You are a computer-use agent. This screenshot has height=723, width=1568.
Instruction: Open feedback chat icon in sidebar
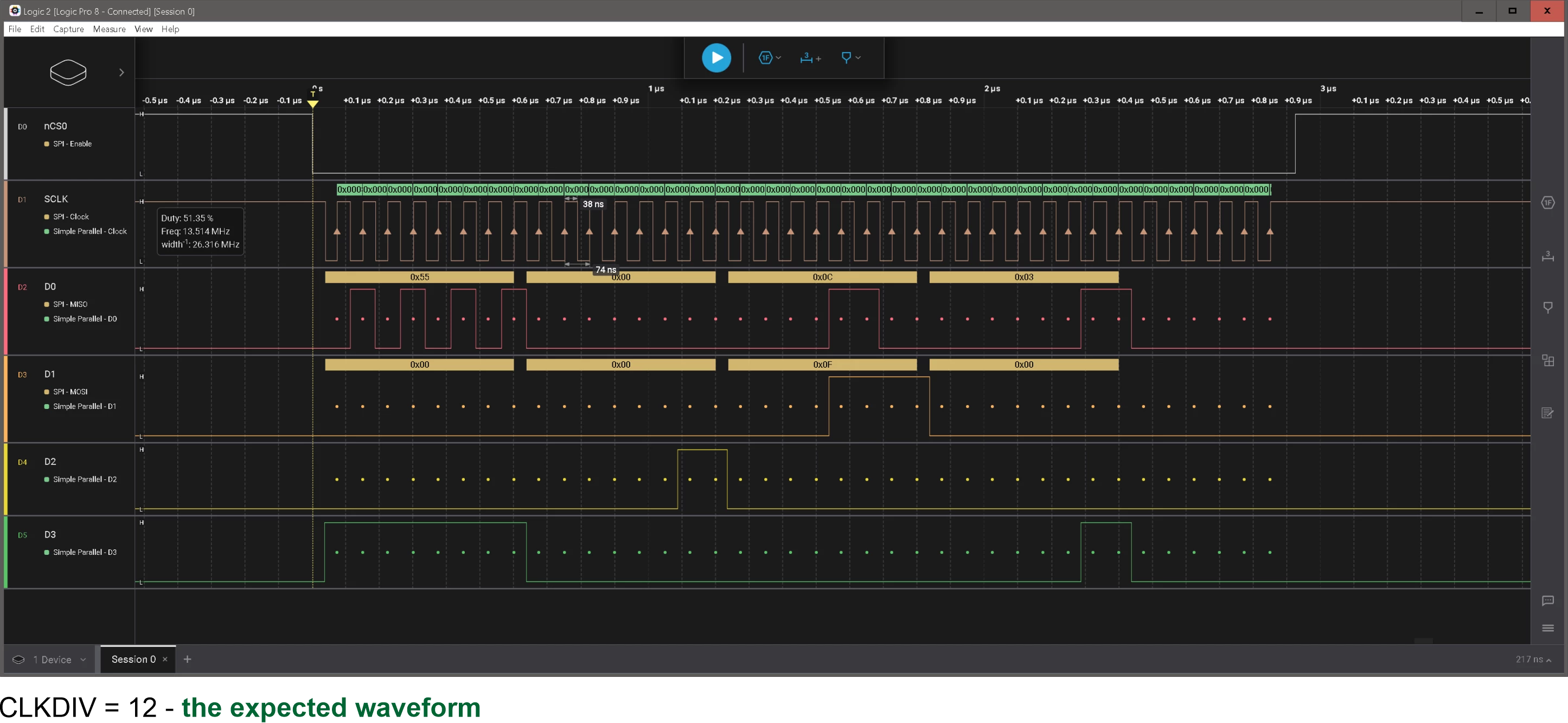click(x=1547, y=600)
